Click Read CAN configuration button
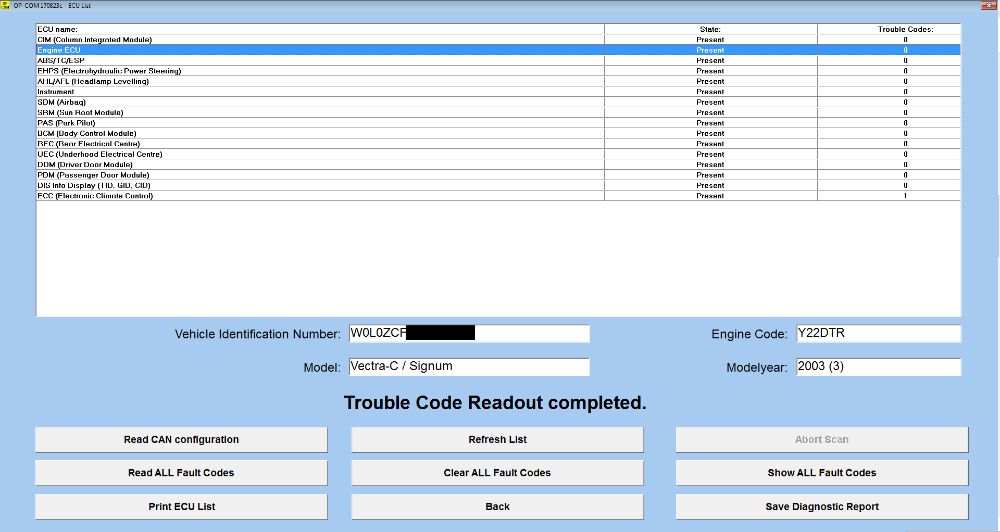Viewport: 1000px width, 532px height. (x=181, y=440)
